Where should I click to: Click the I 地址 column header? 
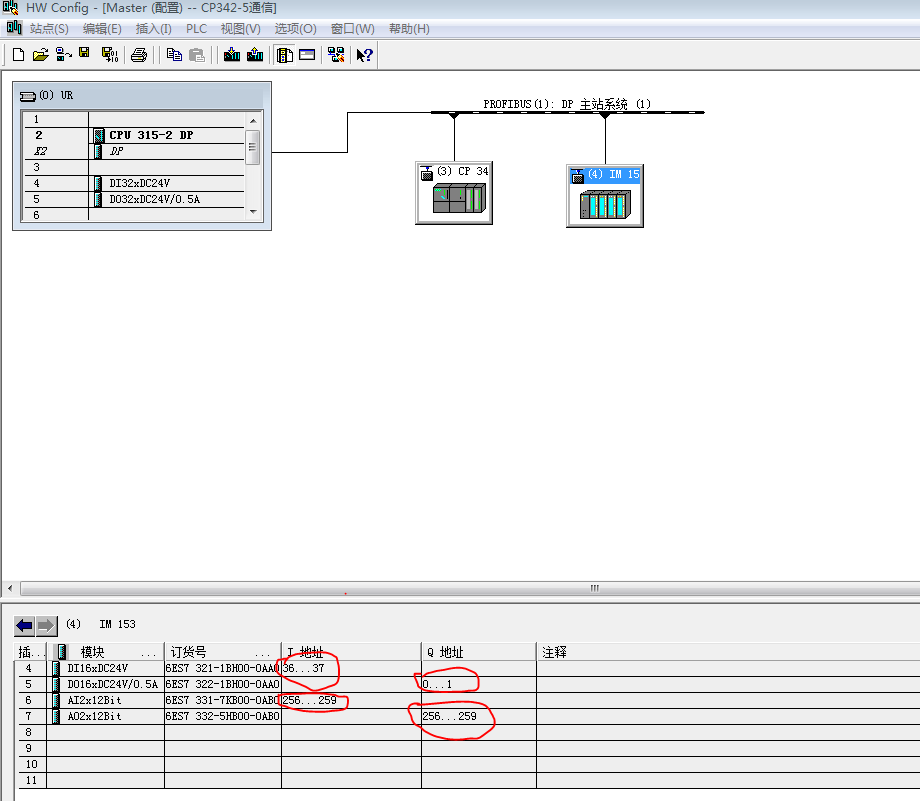(351, 652)
